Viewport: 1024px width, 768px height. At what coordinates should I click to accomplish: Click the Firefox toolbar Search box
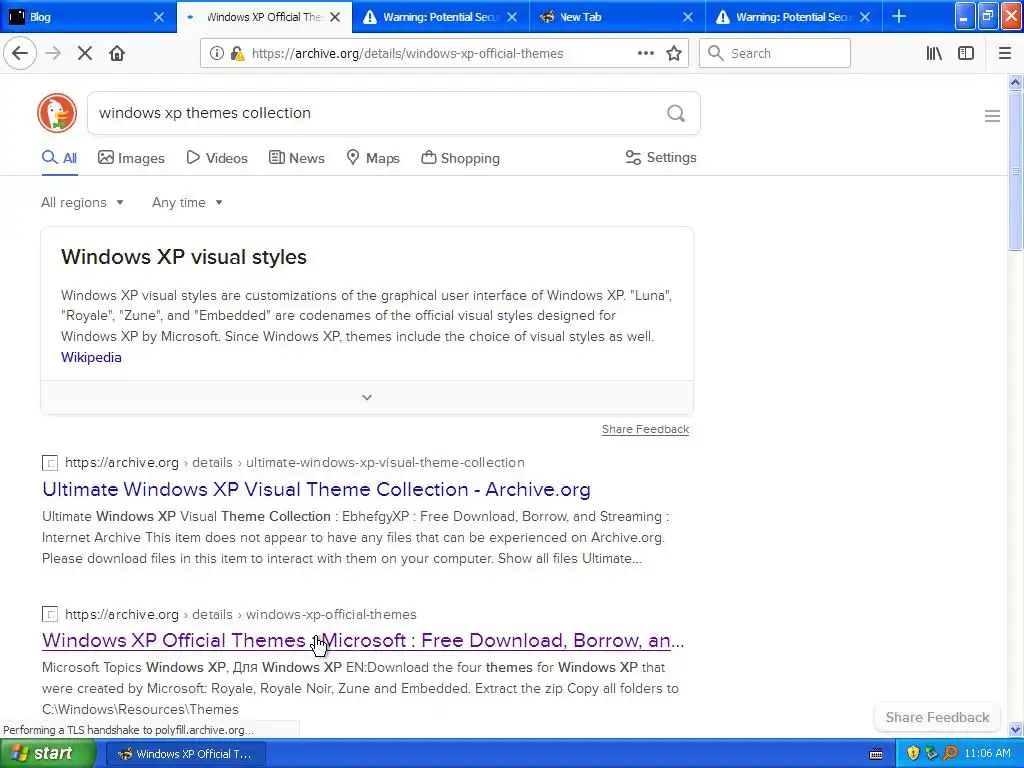click(775, 53)
